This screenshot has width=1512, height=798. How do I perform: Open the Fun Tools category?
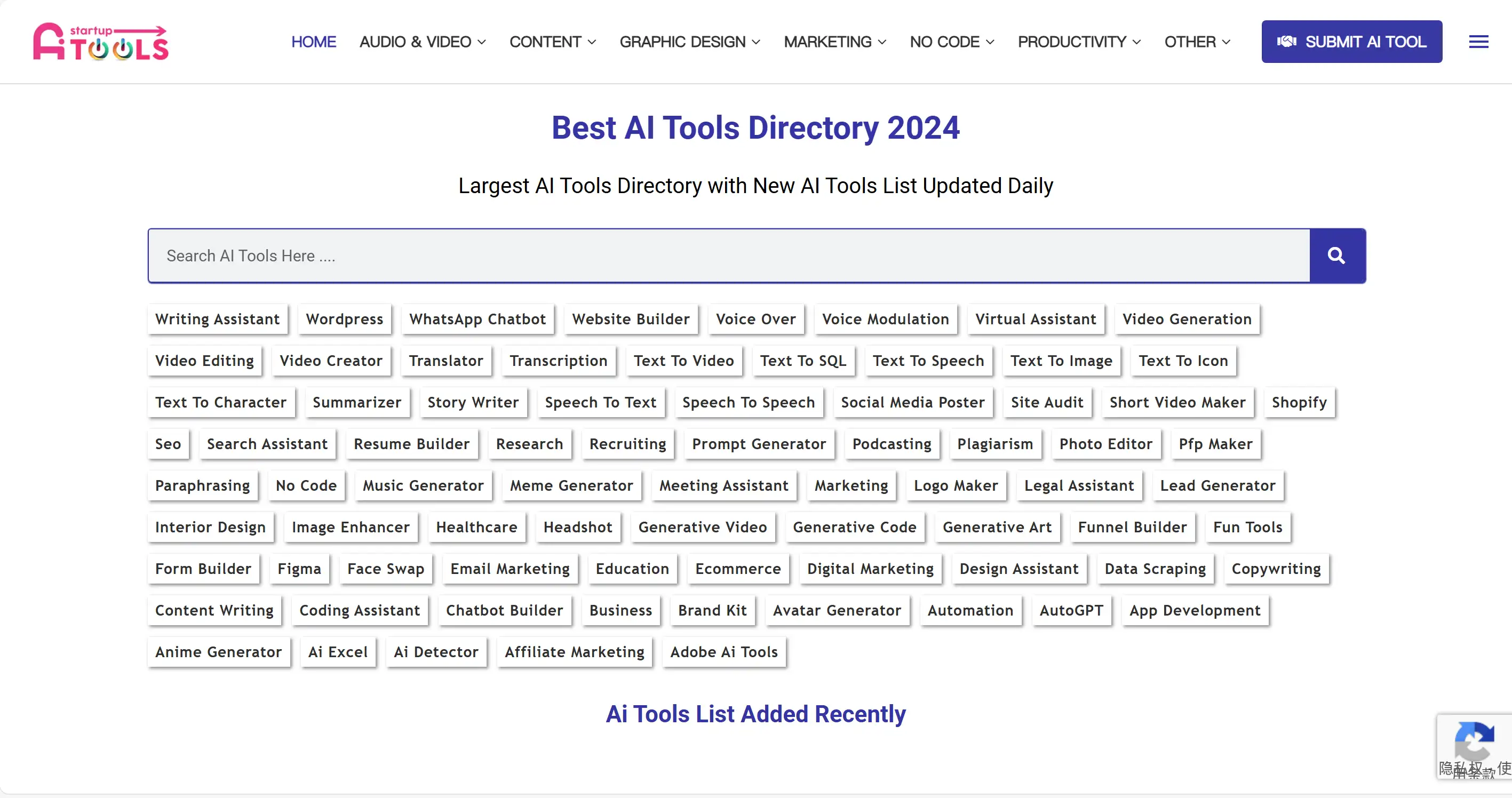(x=1248, y=528)
